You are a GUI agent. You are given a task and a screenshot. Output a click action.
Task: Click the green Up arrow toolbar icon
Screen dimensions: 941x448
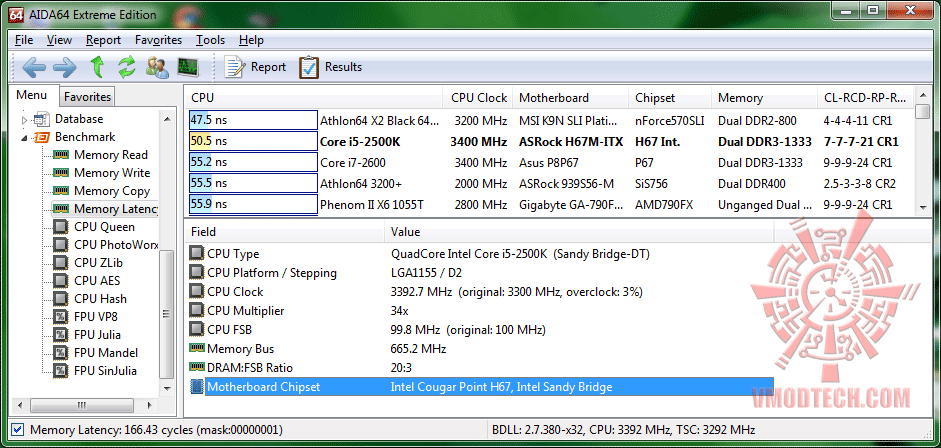[97, 67]
